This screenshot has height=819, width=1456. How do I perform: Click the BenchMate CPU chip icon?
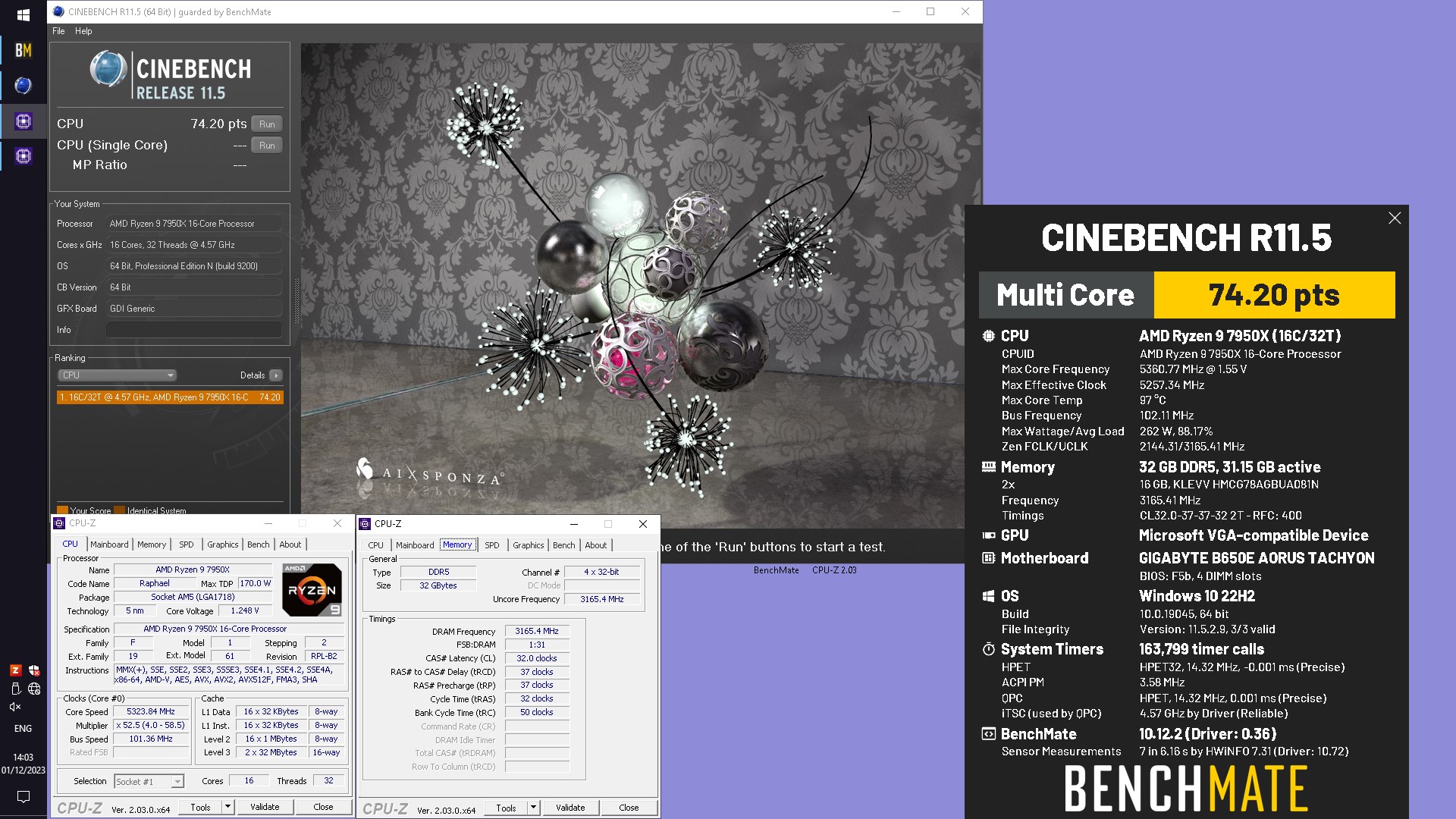(989, 336)
